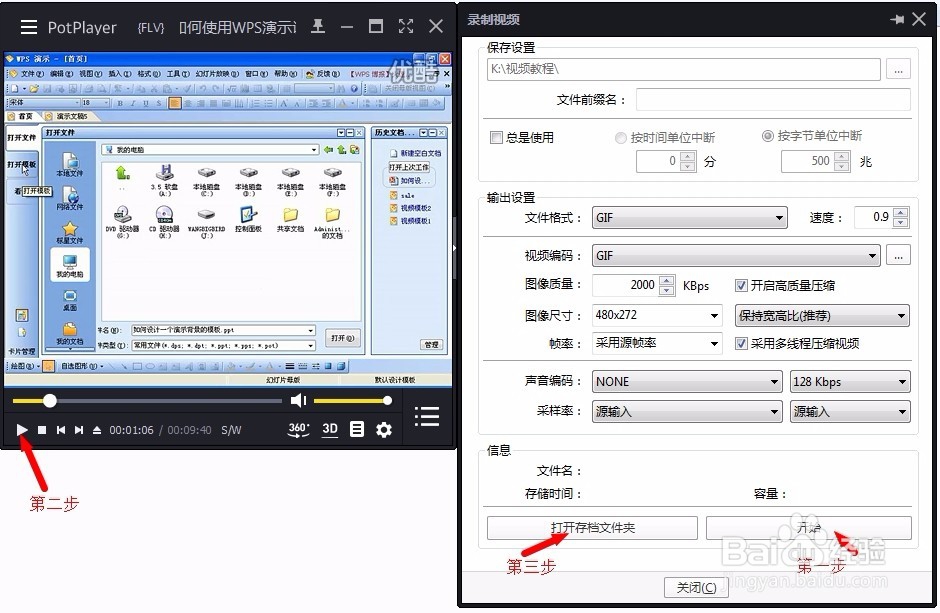Select 按字节单位中断 radio button
Viewport: 940px width, 613px height.
[x=767, y=136]
